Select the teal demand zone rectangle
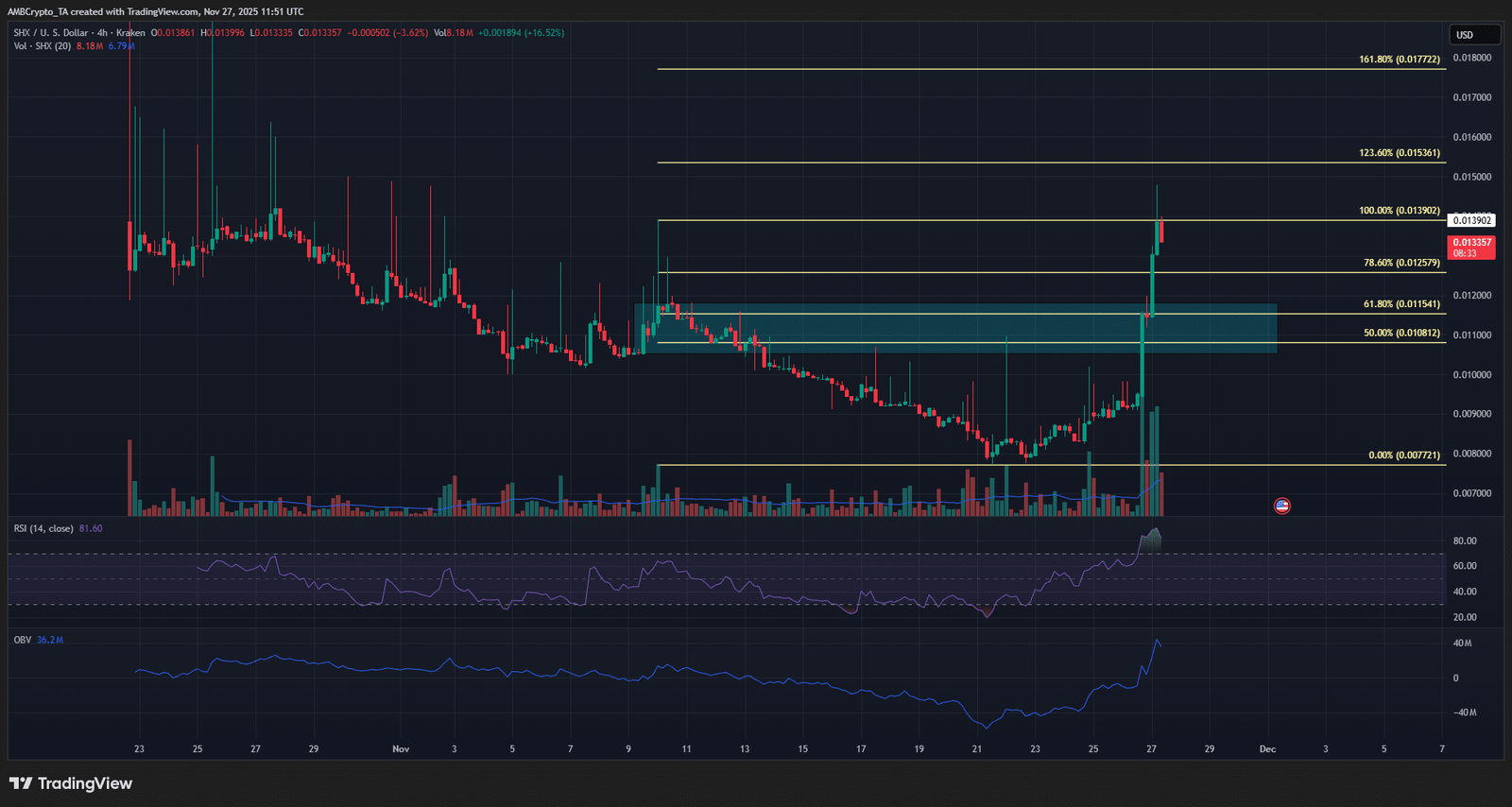The height and width of the screenshot is (807, 1512). coord(955,329)
